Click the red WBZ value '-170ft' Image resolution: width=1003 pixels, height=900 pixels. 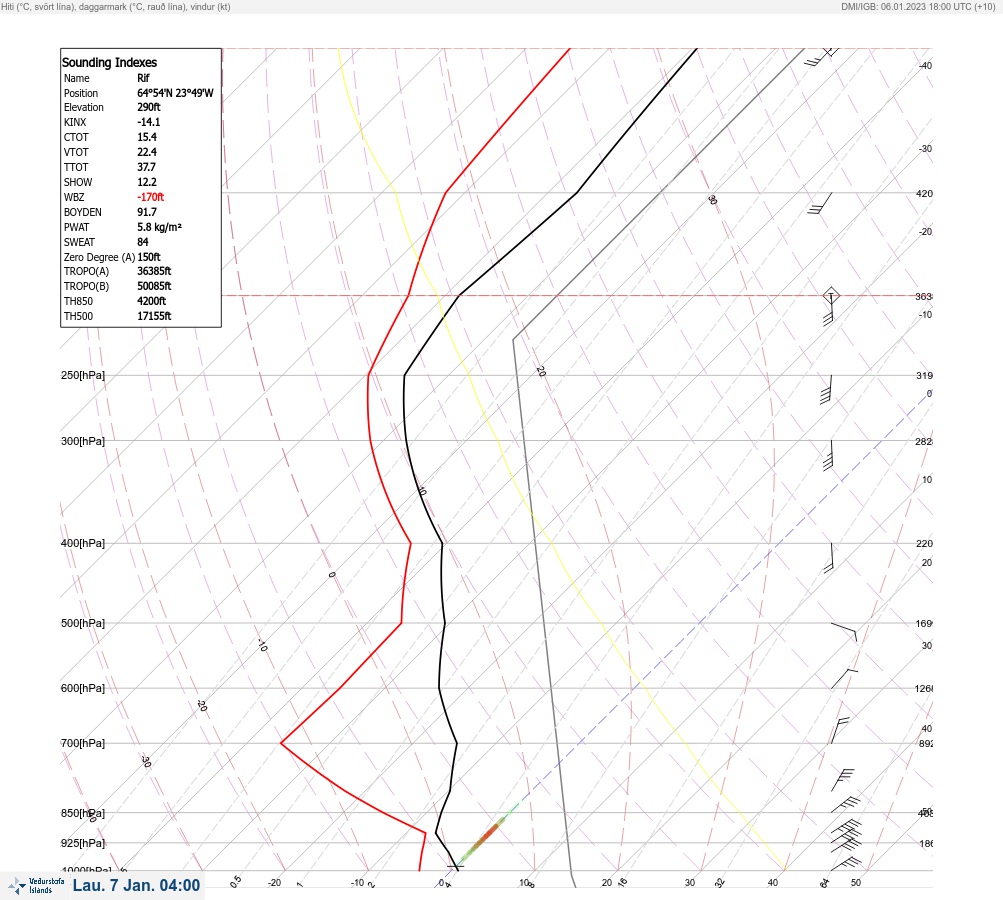pos(150,197)
